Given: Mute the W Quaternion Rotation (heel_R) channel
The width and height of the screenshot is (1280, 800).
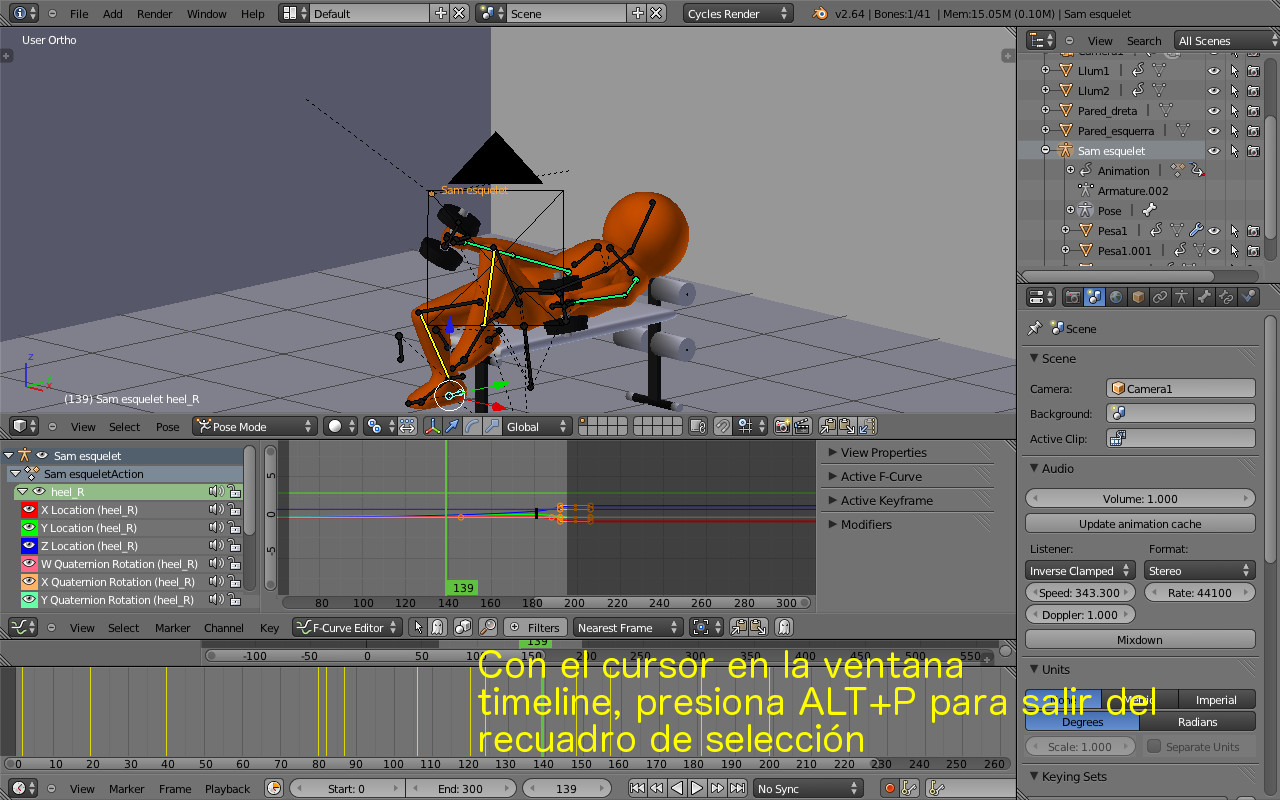Looking at the screenshot, I should click(x=215, y=564).
